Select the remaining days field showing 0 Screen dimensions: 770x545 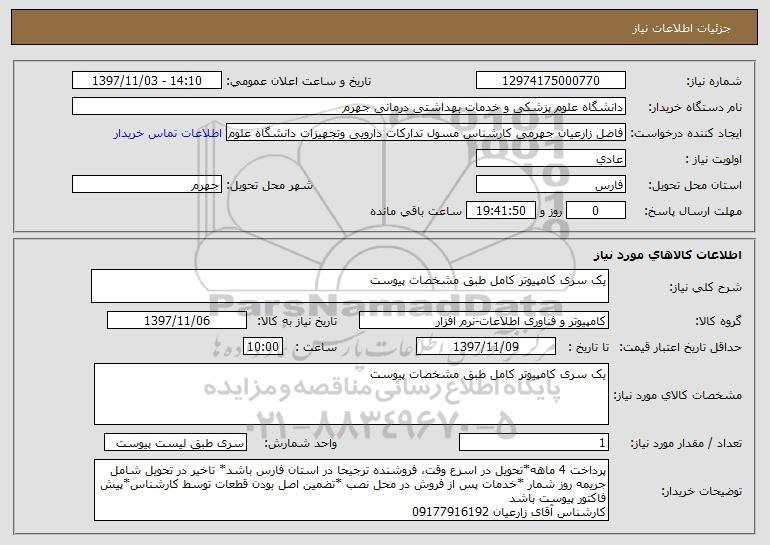pos(596,211)
